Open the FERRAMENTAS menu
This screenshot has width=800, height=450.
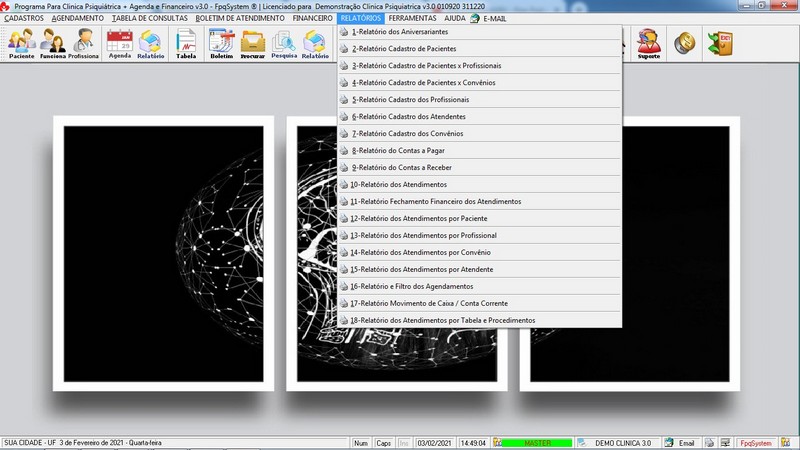click(412, 18)
